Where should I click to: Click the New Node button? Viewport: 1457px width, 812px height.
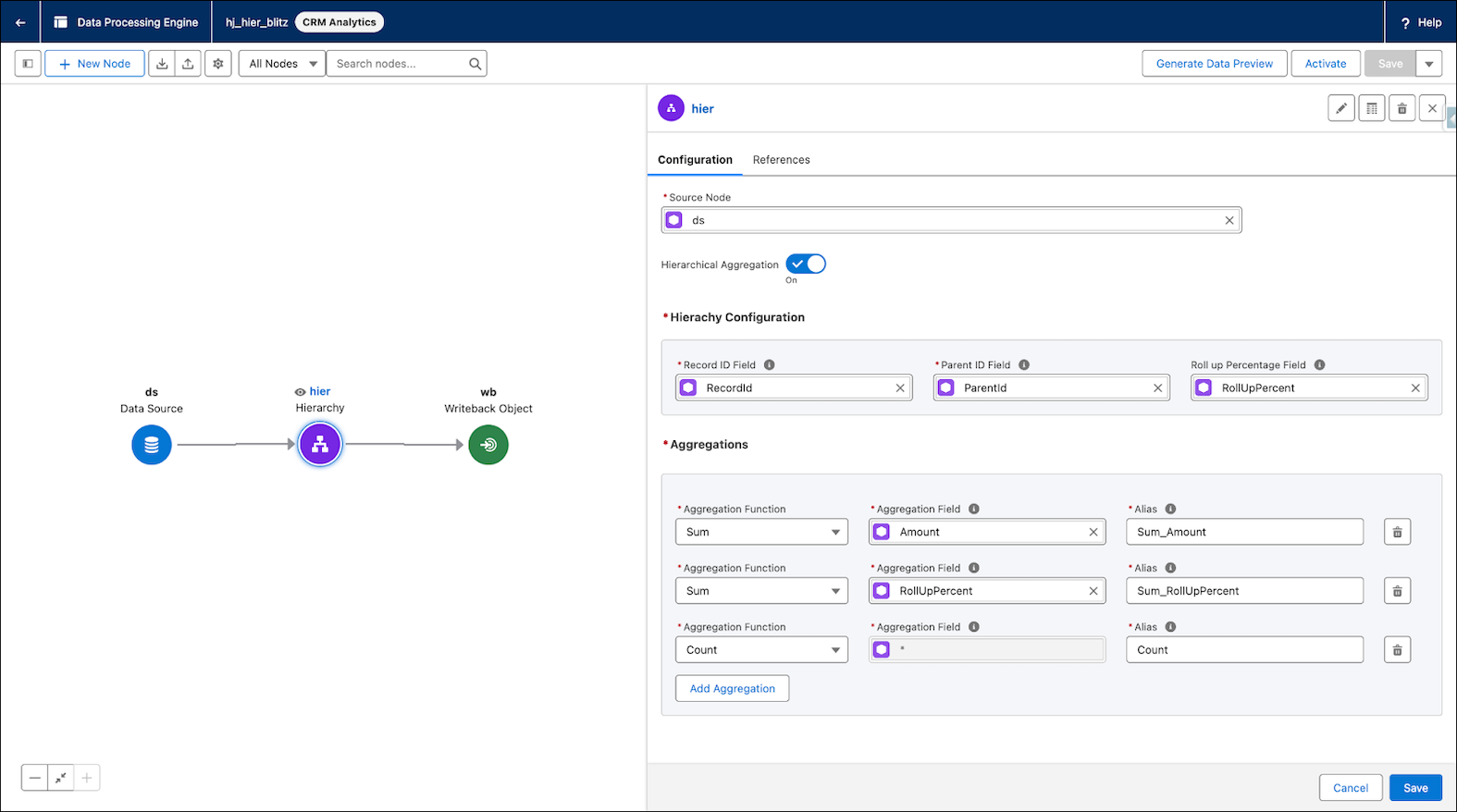tap(94, 64)
